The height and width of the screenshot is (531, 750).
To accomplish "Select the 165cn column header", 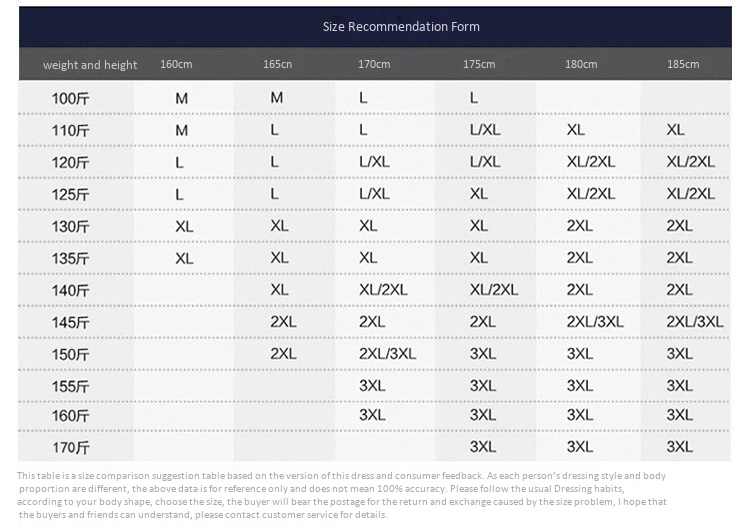I will coord(277,64).
